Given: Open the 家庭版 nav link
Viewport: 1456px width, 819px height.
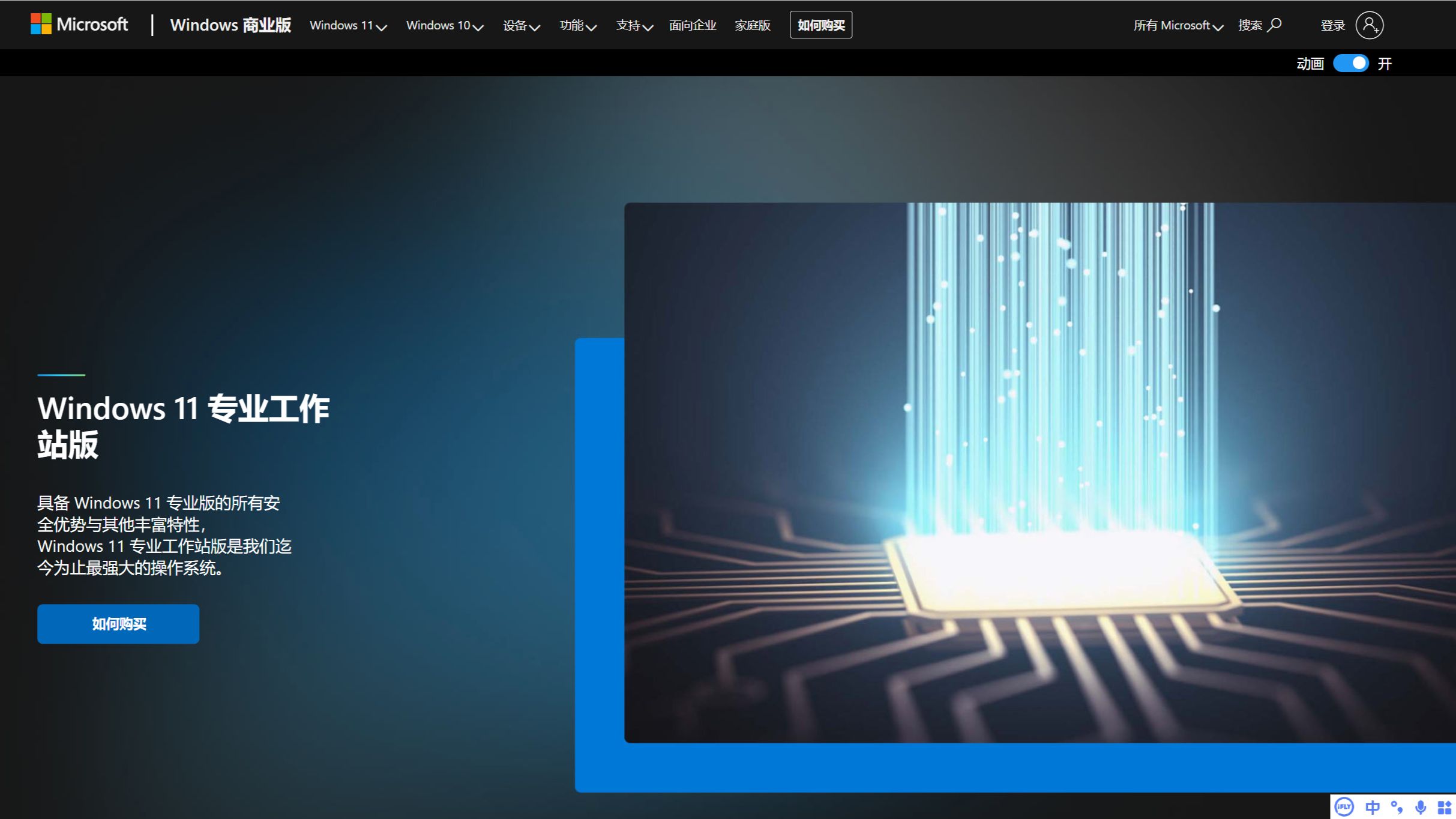Looking at the screenshot, I should pos(753,25).
